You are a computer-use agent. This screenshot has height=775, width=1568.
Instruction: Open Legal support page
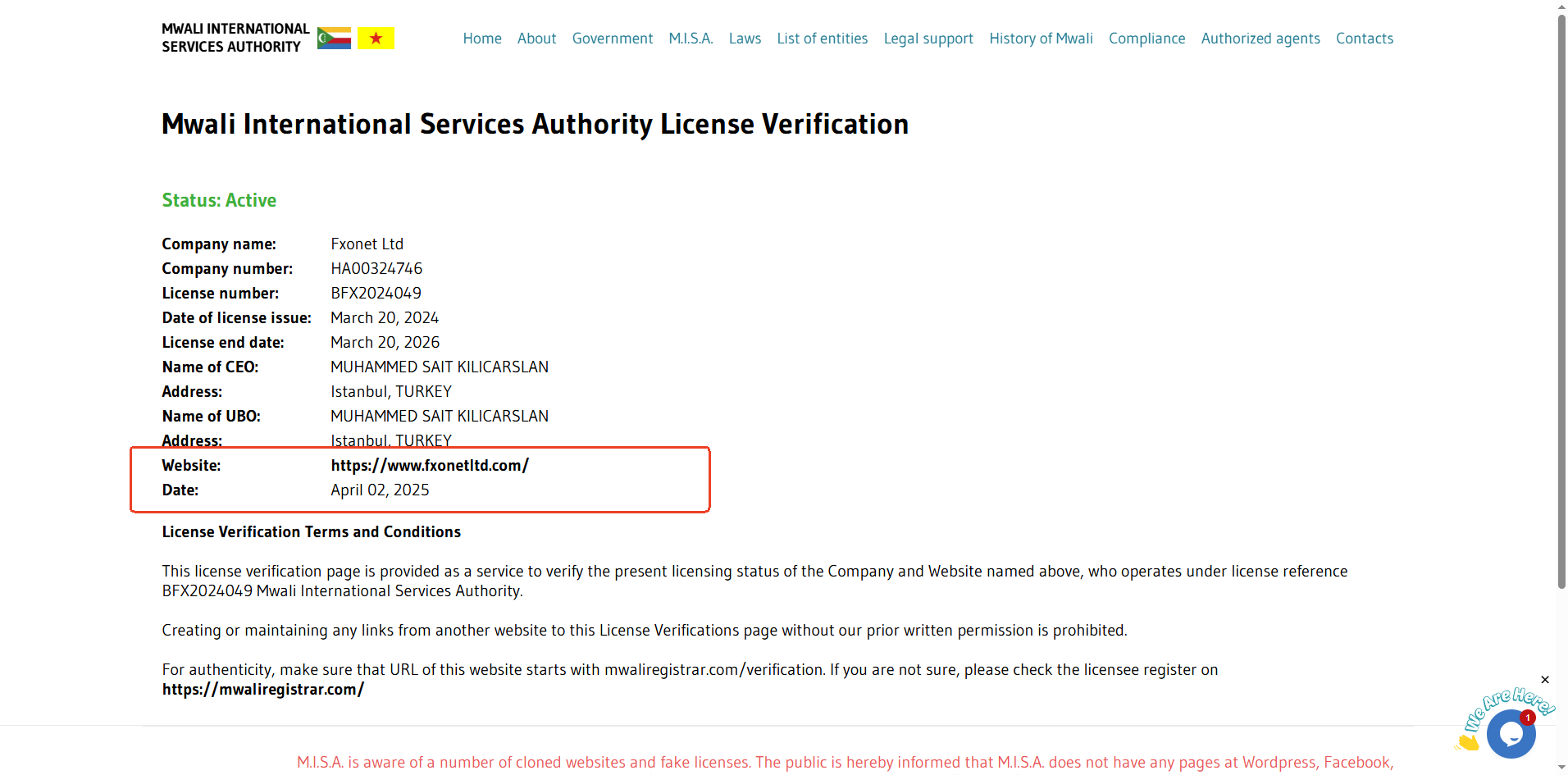928,39
